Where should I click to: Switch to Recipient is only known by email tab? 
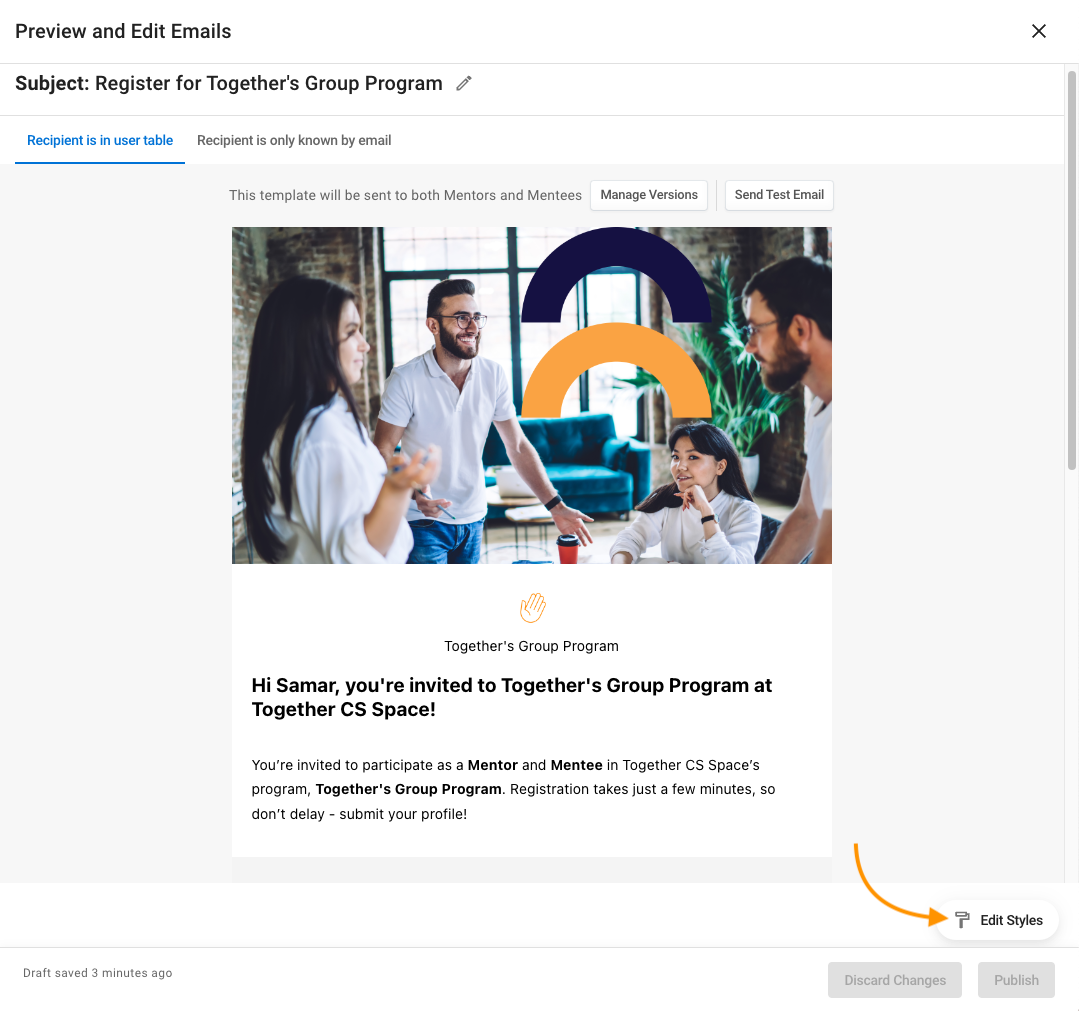click(x=294, y=140)
